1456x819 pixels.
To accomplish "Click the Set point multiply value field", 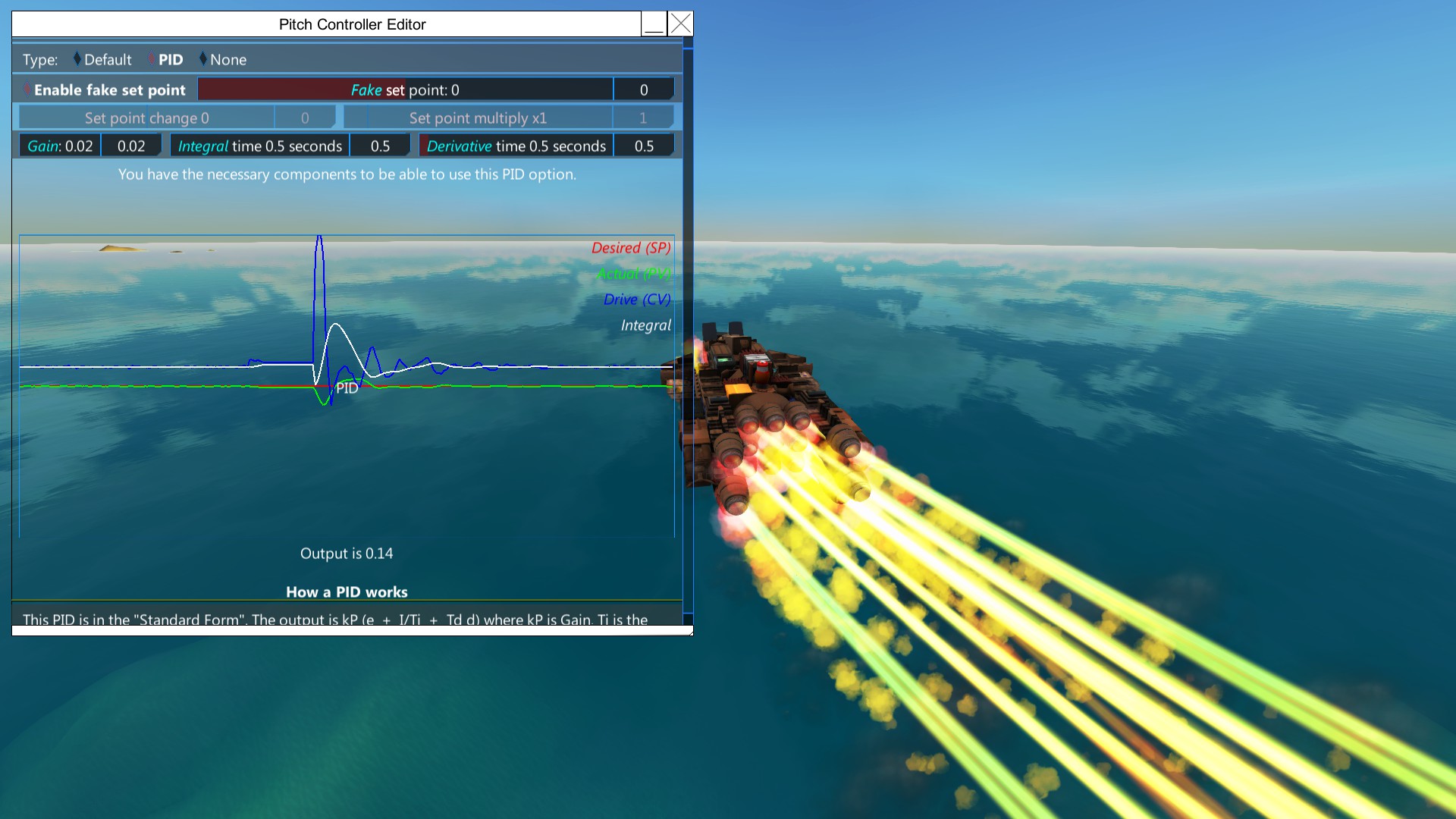I will [643, 118].
